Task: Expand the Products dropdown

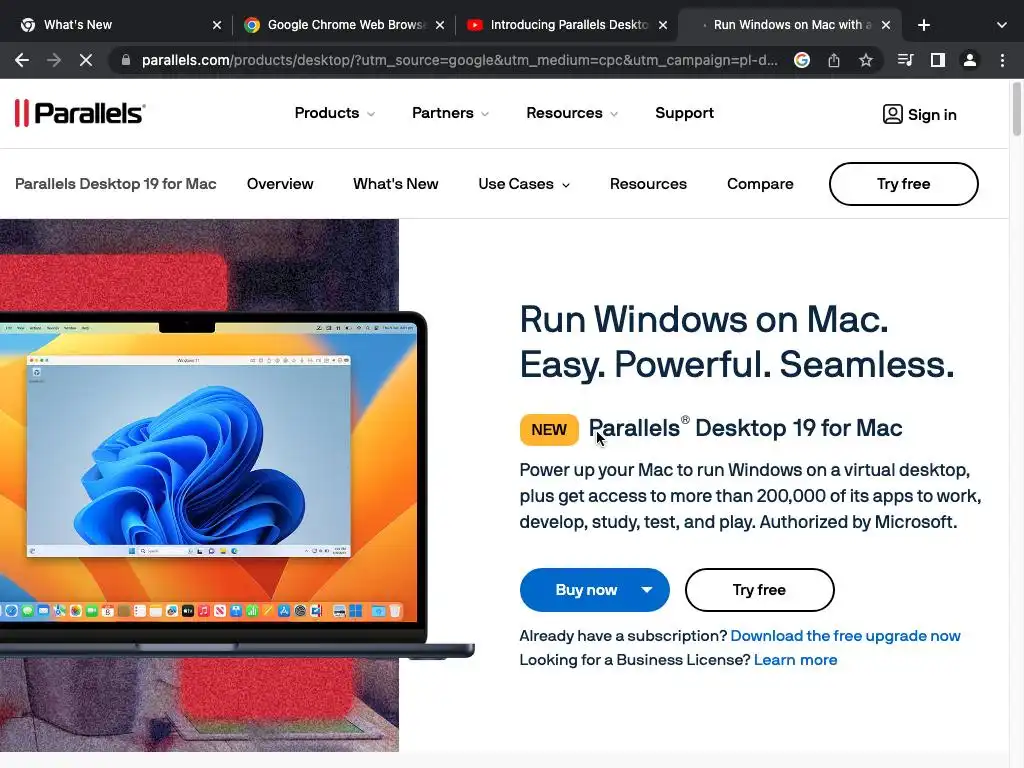Action: (x=334, y=113)
